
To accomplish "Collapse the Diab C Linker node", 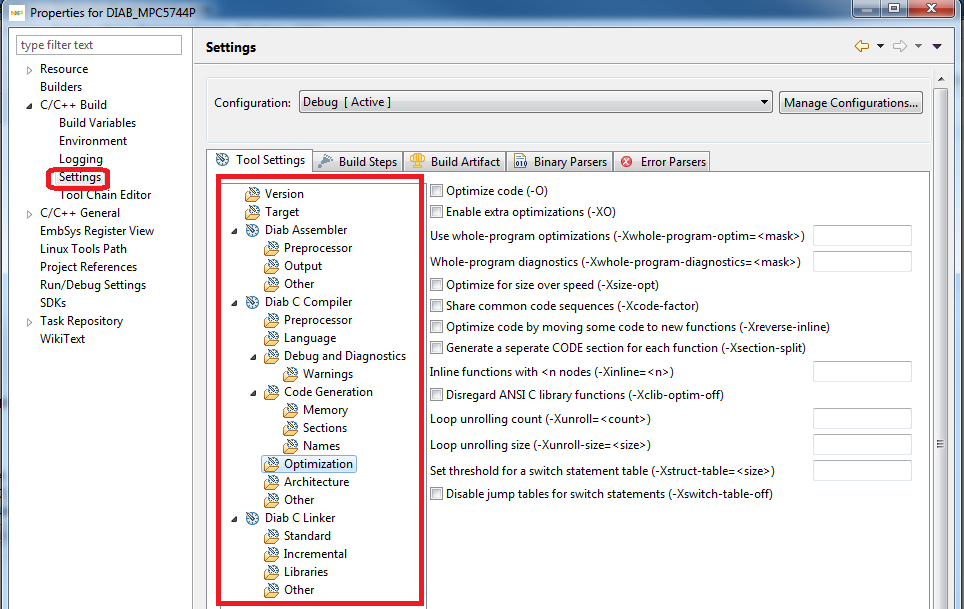I will [x=234, y=519].
